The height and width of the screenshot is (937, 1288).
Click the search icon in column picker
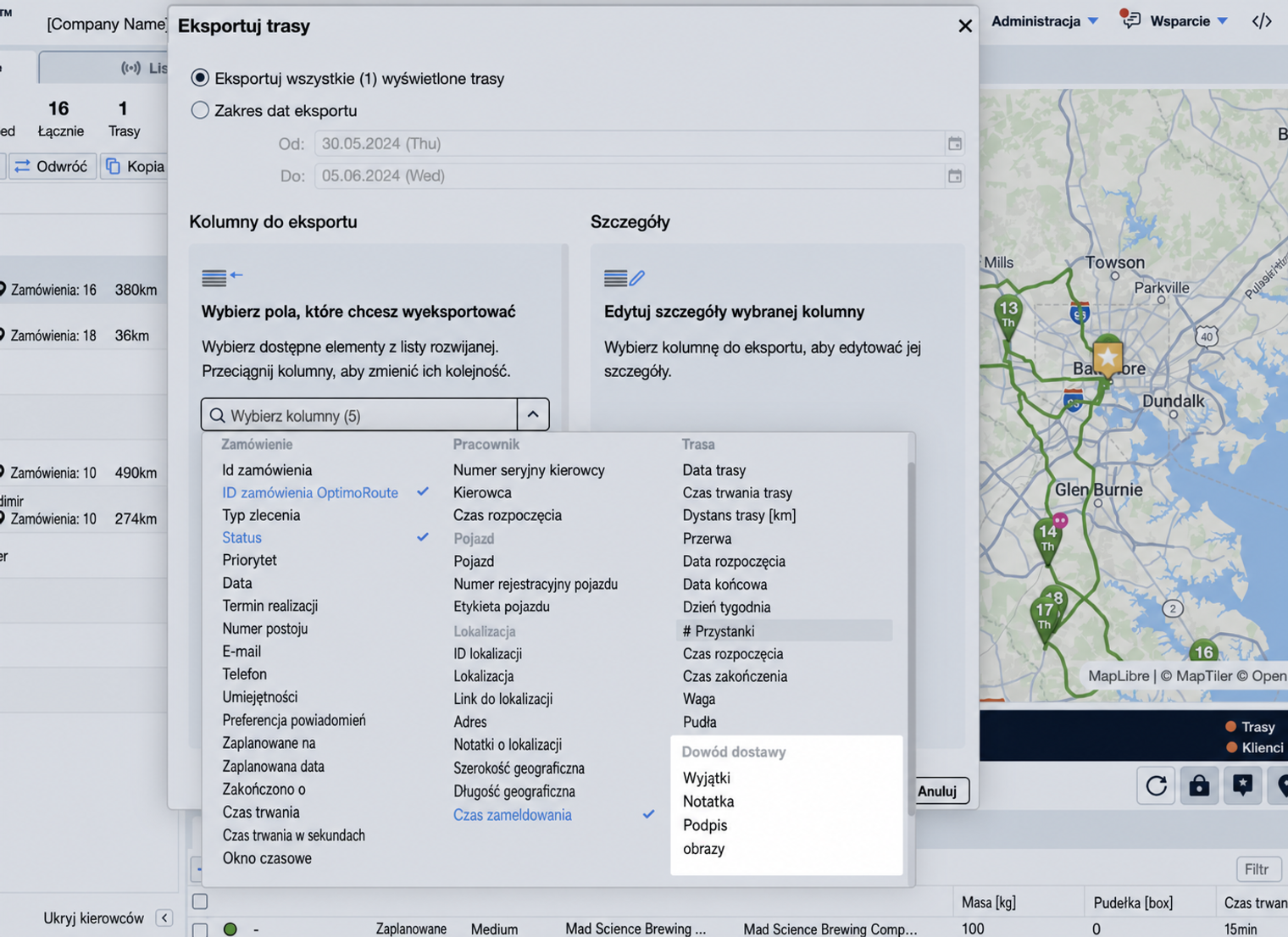click(x=217, y=415)
